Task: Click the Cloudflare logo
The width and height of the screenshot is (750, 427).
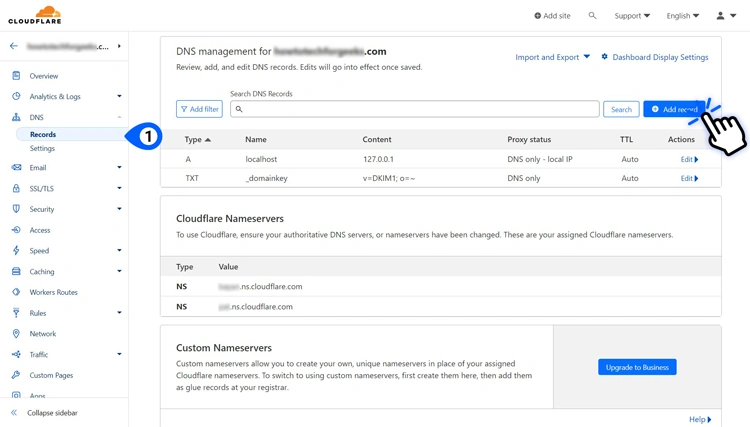Action: pyautogui.click(x=35, y=15)
